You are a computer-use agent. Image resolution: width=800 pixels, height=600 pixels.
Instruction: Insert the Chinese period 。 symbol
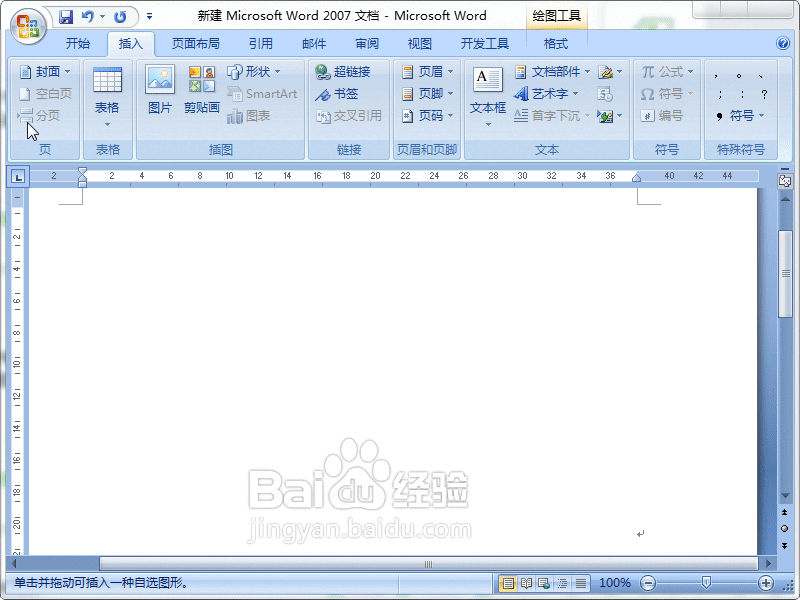(739, 76)
